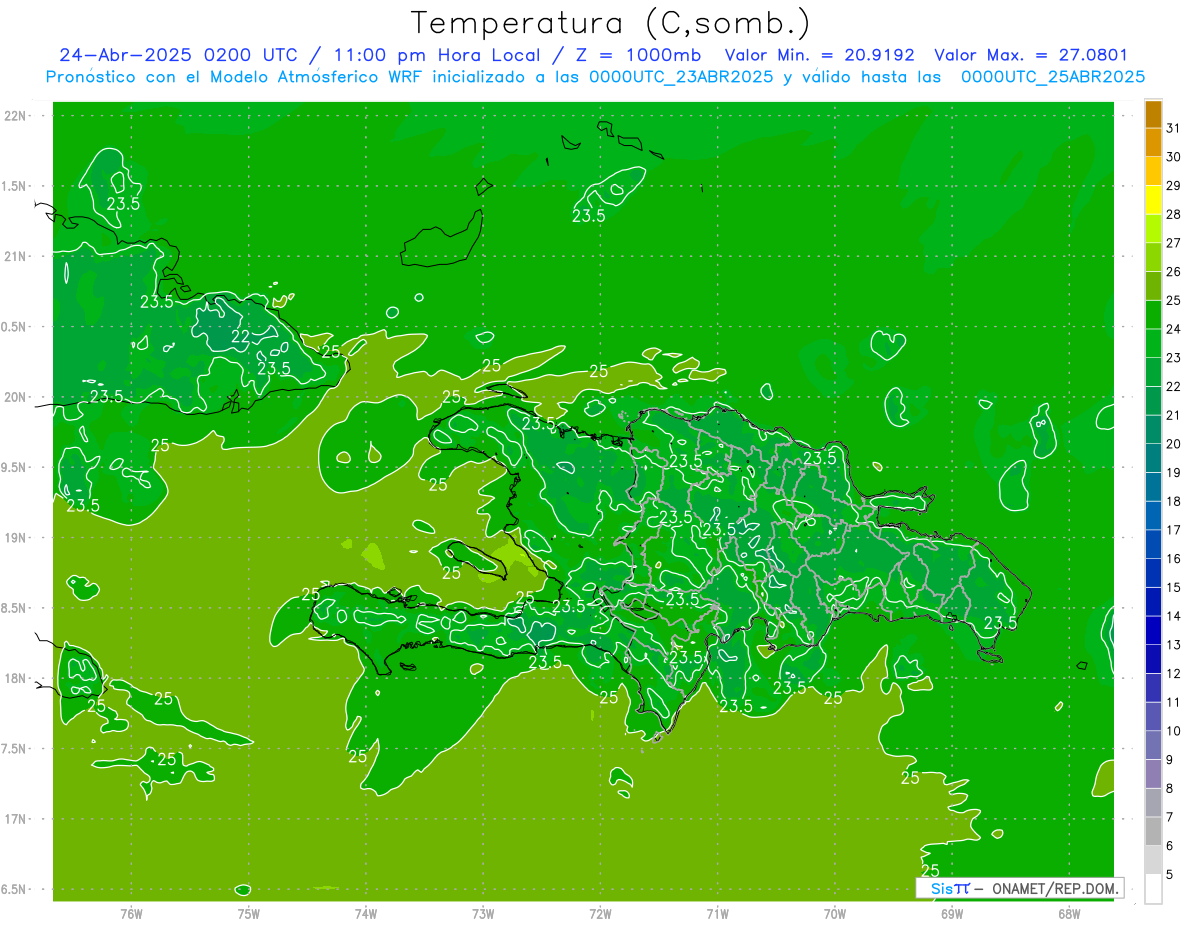Select the date text "24-Abr-2025 0200 UTC"
Viewport: 1200px width, 927px height.
[177, 55]
